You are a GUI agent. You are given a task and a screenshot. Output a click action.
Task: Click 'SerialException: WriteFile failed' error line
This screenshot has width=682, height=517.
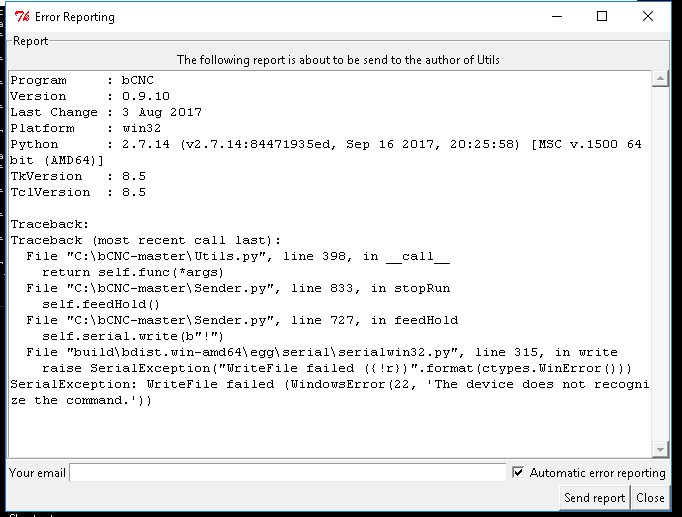click(x=329, y=393)
